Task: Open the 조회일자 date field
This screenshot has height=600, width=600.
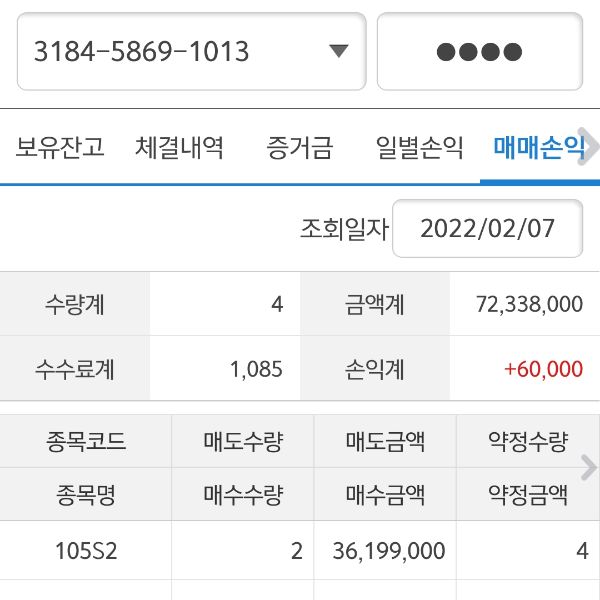Action: 487,229
